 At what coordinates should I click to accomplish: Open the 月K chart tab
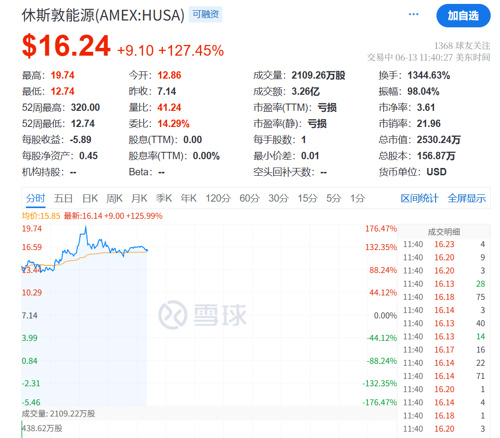pyautogui.click(x=139, y=198)
